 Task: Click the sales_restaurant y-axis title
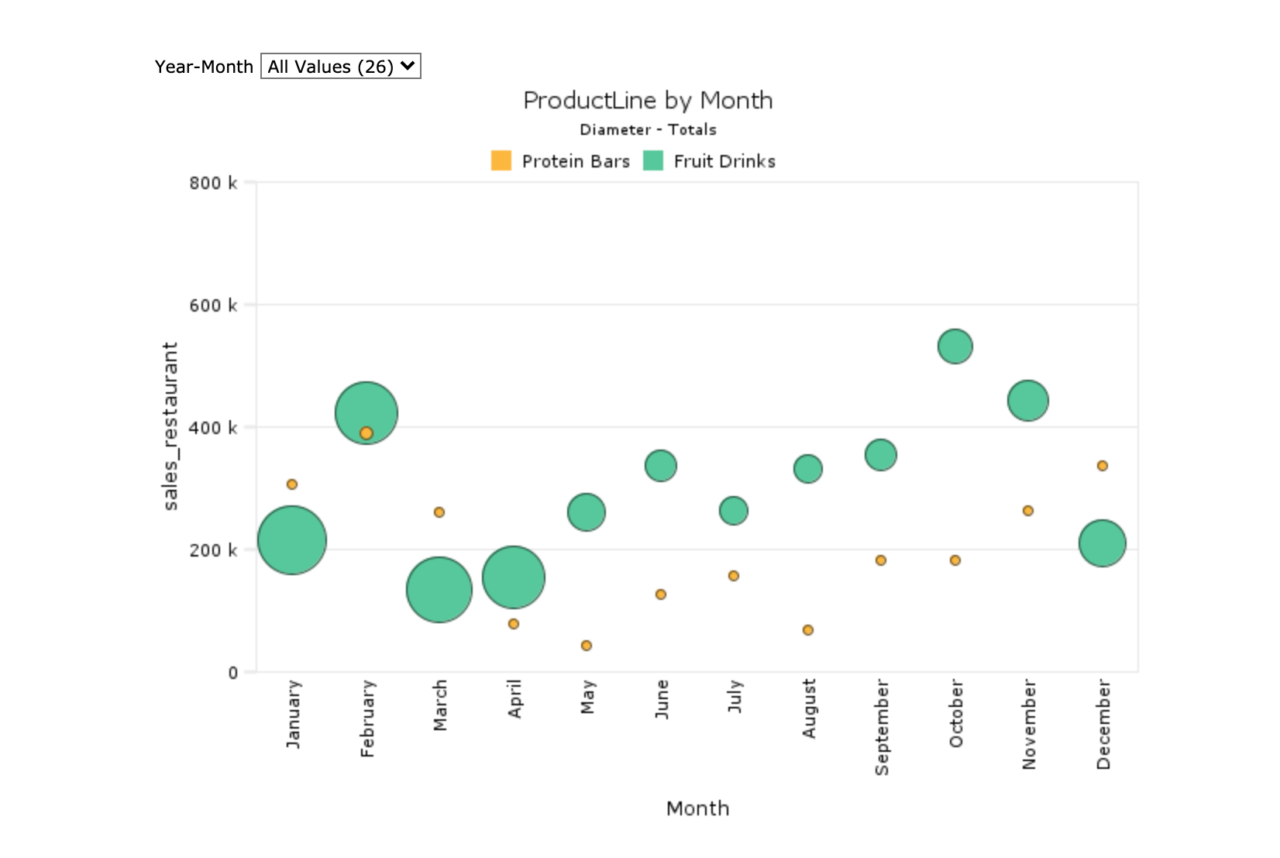pos(171,427)
